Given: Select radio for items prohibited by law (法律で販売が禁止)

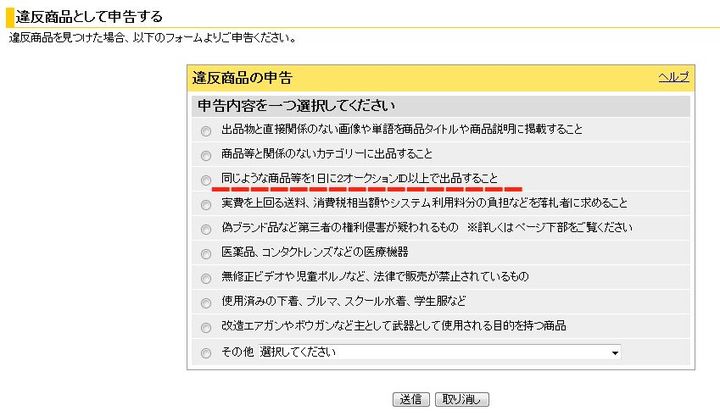Looking at the screenshot, I should (206, 278).
